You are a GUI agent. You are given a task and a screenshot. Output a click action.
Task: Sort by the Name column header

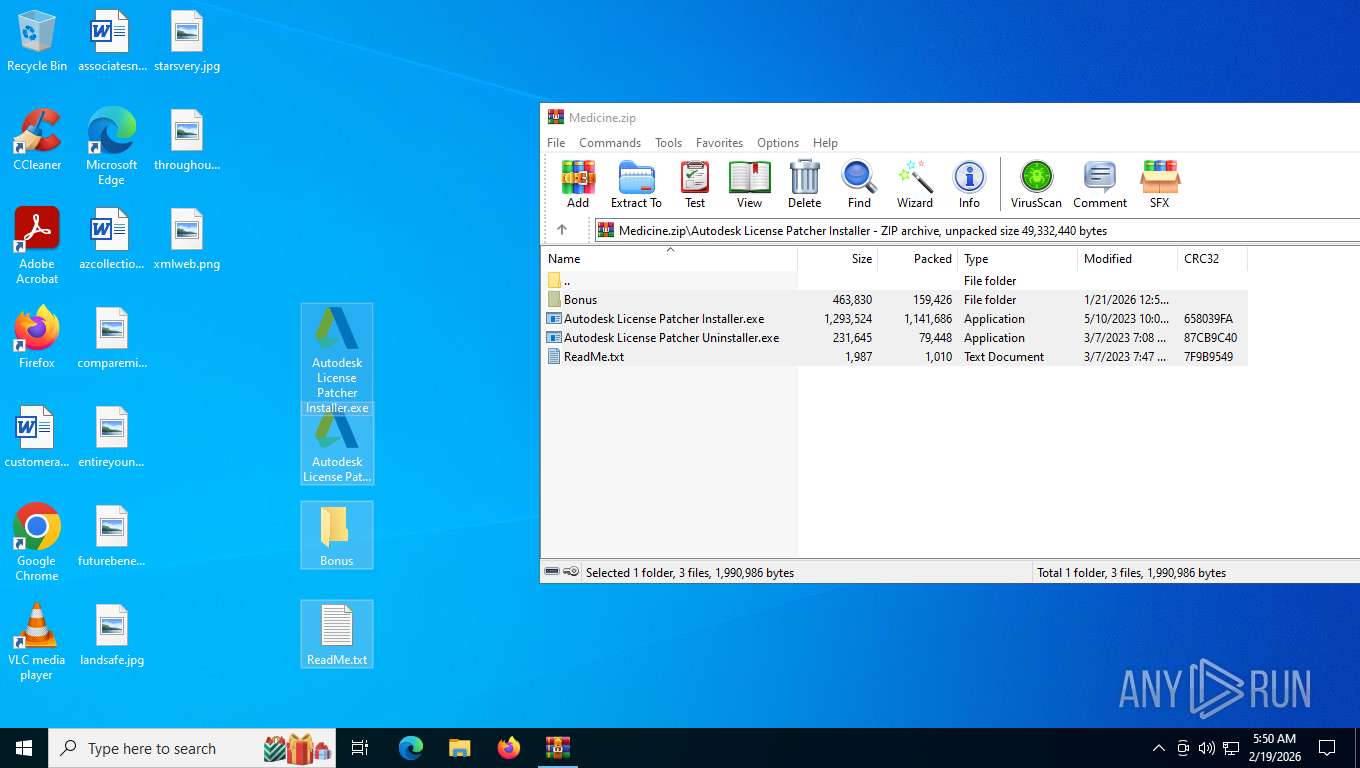pyautogui.click(x=669, y=259)
